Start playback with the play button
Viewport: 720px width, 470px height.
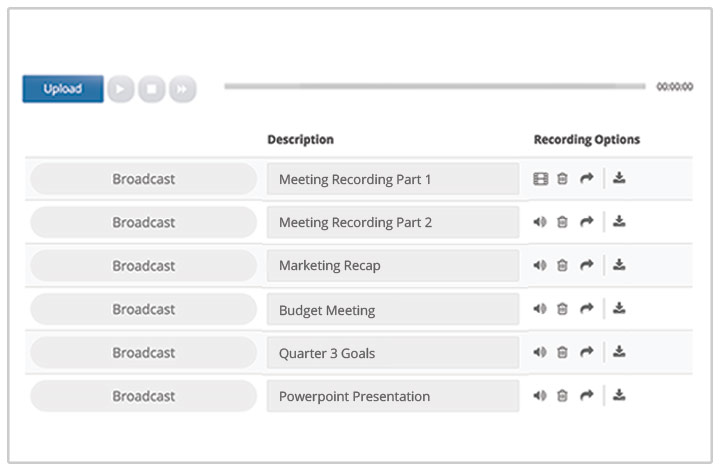pyautogui.click(x=121, y=89)
